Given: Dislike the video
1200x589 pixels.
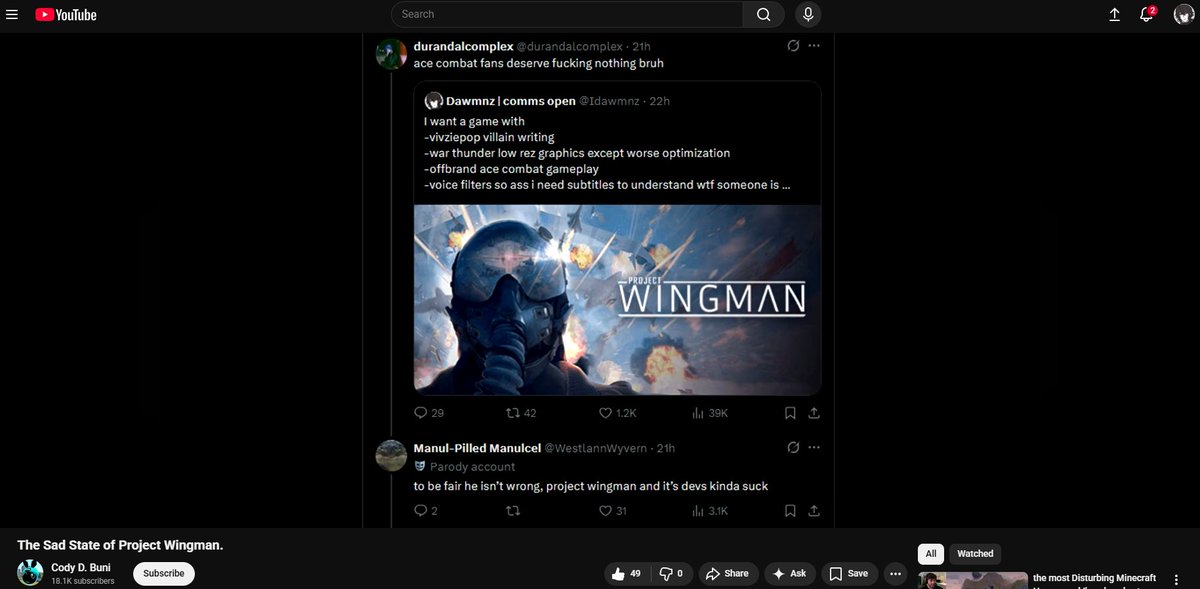Looking at the screenshot, I should pos(671,573).
